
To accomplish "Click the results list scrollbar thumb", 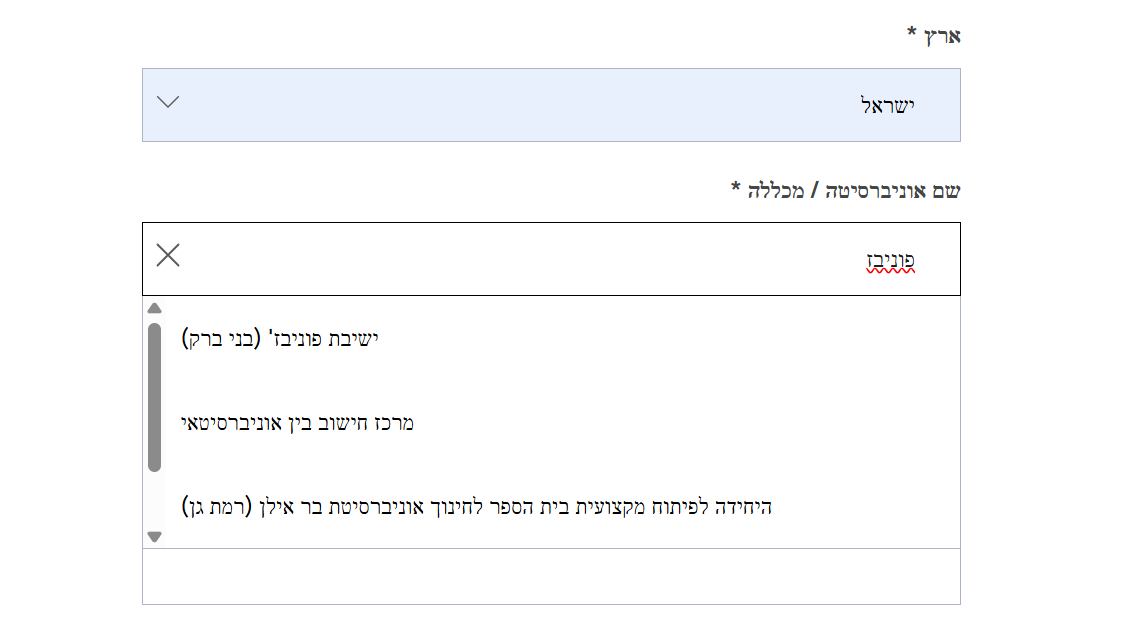I will tap(155, 396).
